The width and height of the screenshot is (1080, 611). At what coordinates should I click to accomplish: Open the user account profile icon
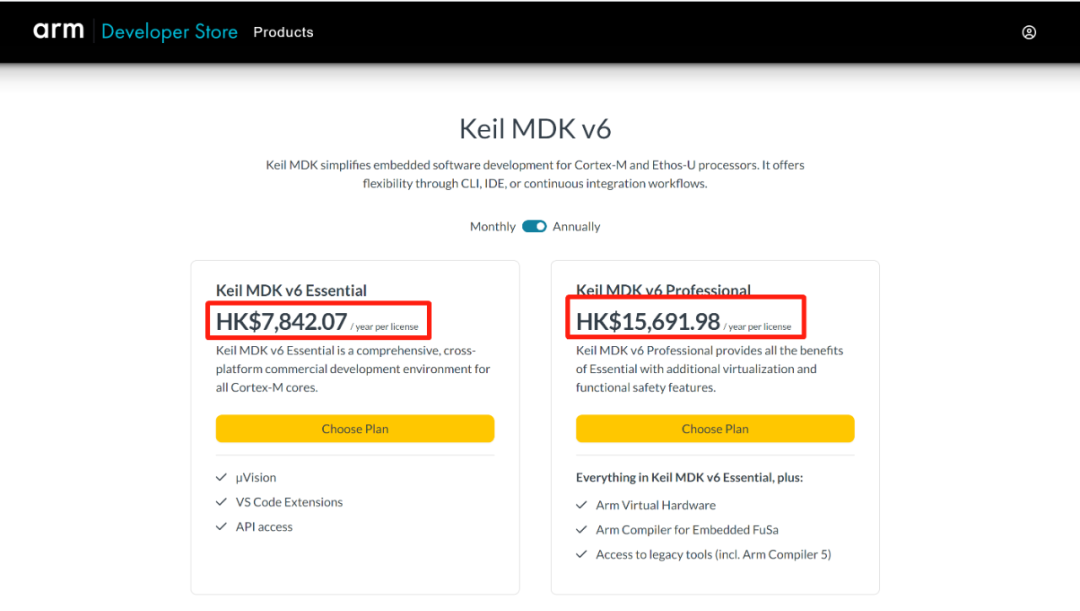[1029, 32]
